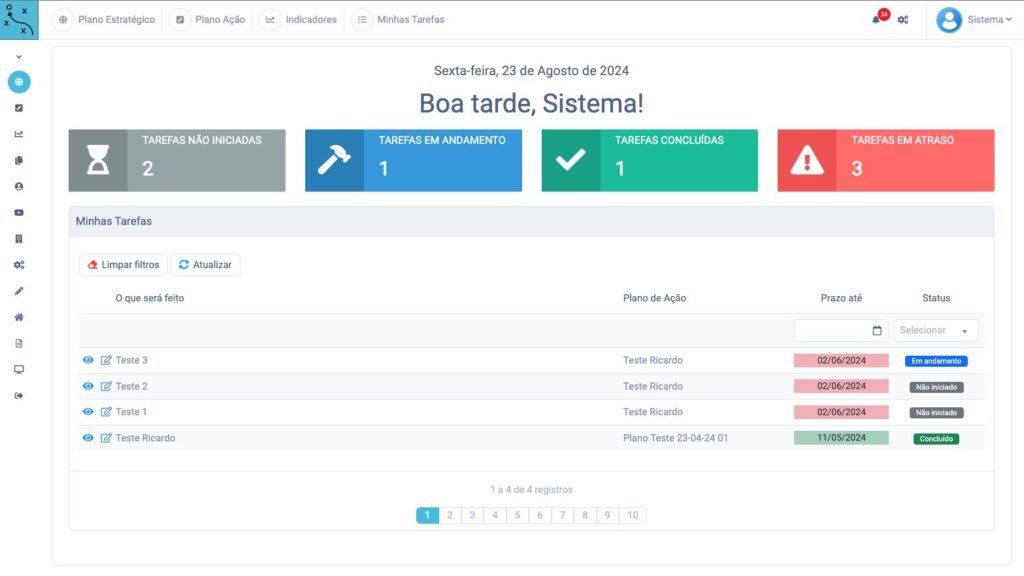The width and height of the screenshot is (1024, 576).
Task: Click the eye icon for Teste Ricardo task
Action: click(88, 438)
